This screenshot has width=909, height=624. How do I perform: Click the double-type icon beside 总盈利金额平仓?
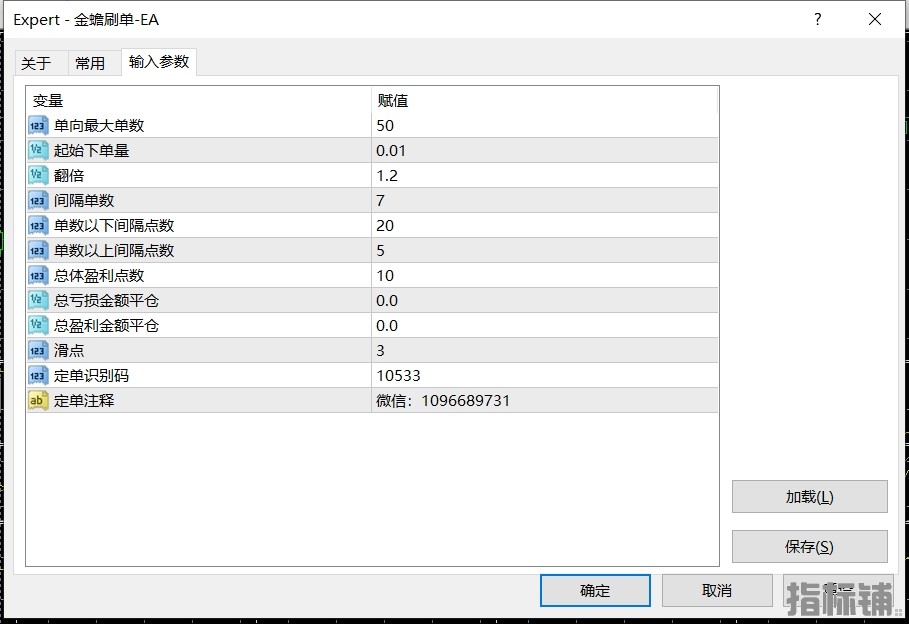(38, 325)
